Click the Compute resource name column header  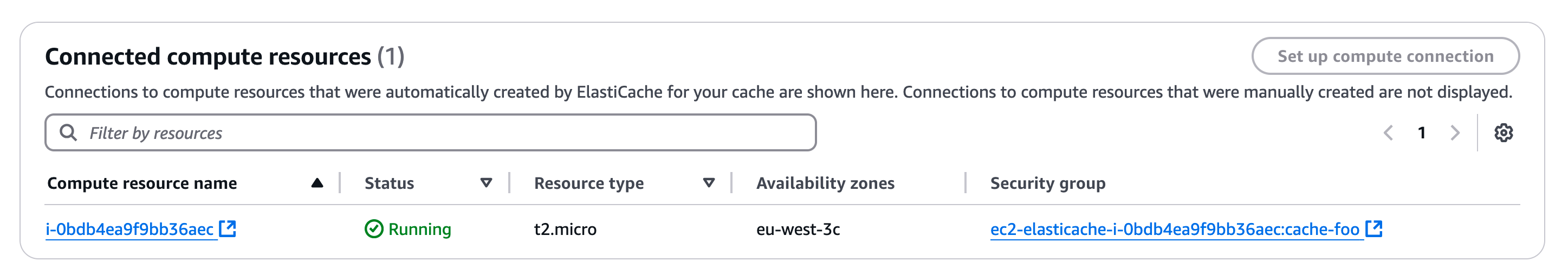(142, 183)
